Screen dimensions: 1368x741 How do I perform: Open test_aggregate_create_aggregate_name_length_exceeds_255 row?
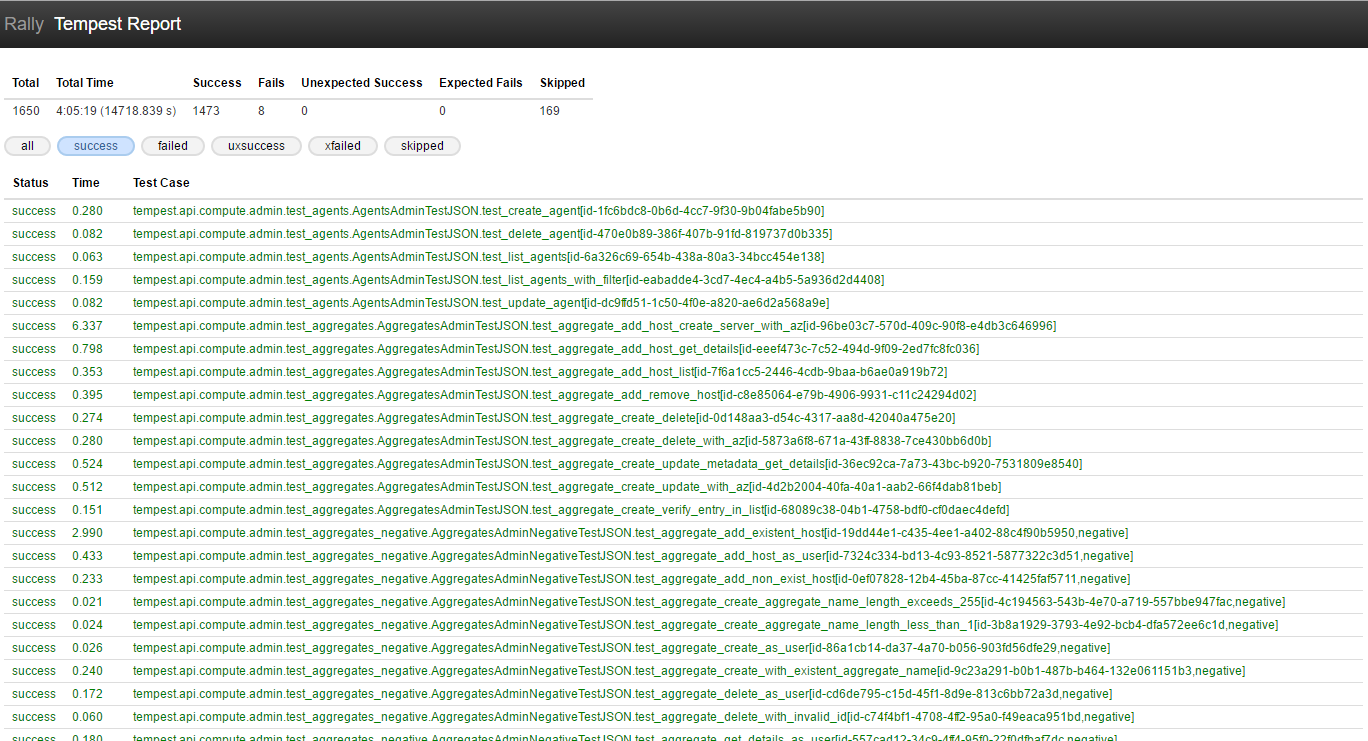point(683,602)
